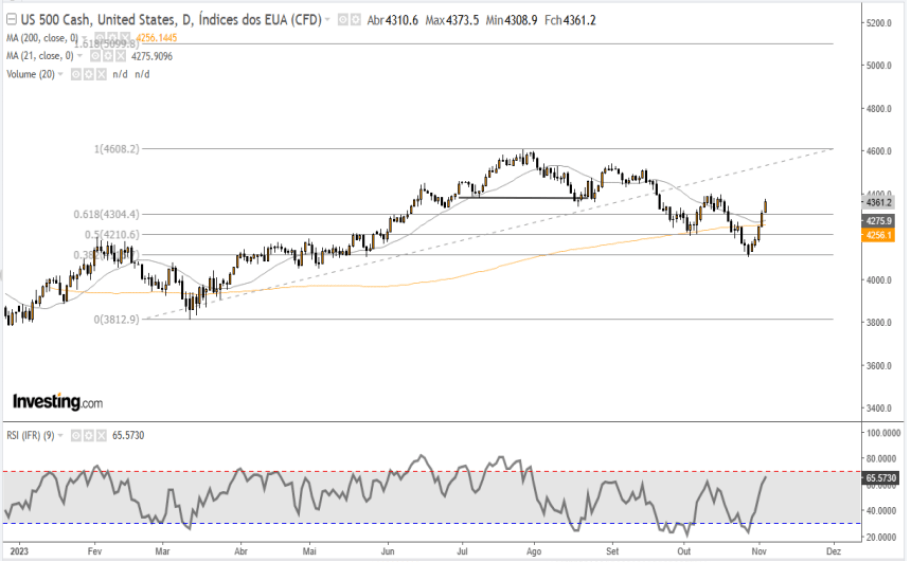
Task: Open MA (21, close, 0) dropdown arrow
Action: (78, 56)
